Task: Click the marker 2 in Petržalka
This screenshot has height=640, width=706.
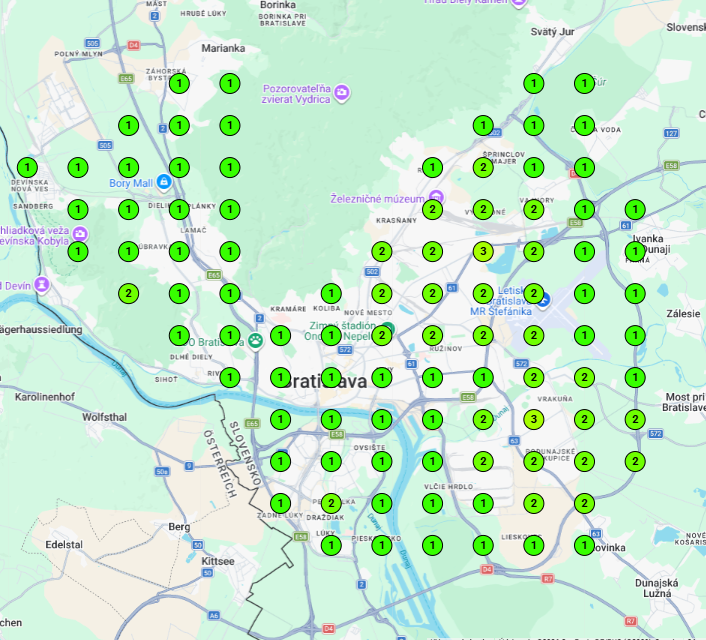Action: [331, 503]
